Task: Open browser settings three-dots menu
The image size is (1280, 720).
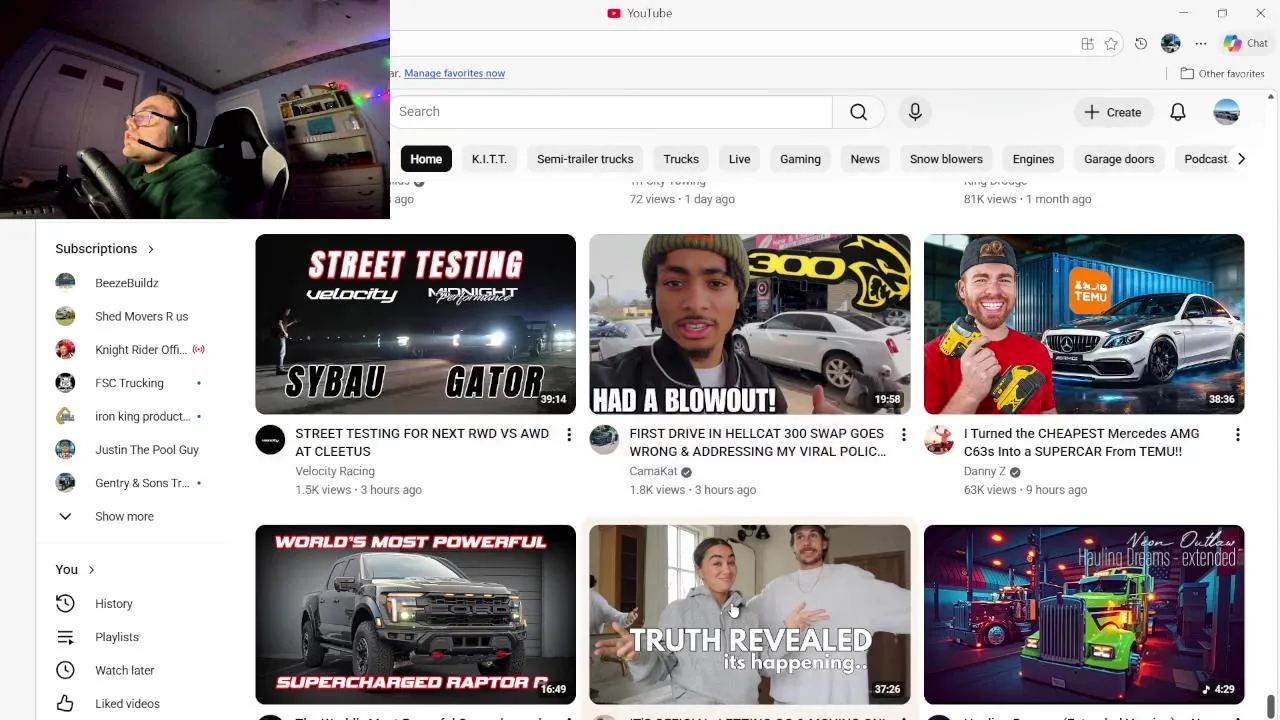Action: [1201, 44]
